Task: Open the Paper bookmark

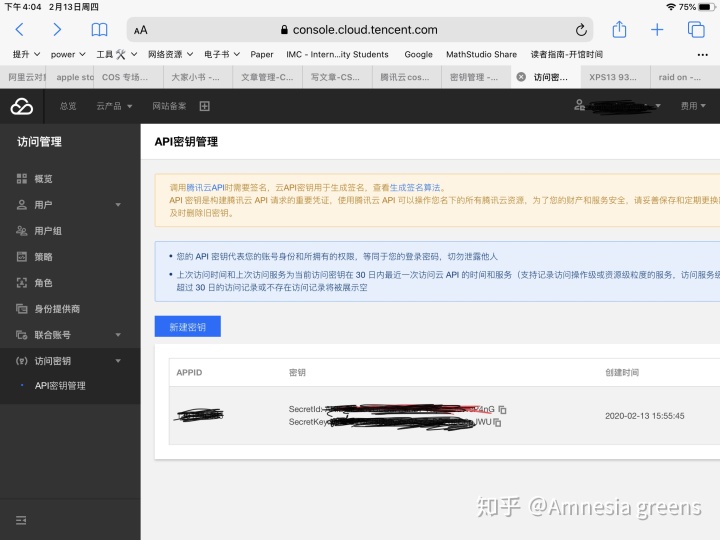Action: coord(262,54)
